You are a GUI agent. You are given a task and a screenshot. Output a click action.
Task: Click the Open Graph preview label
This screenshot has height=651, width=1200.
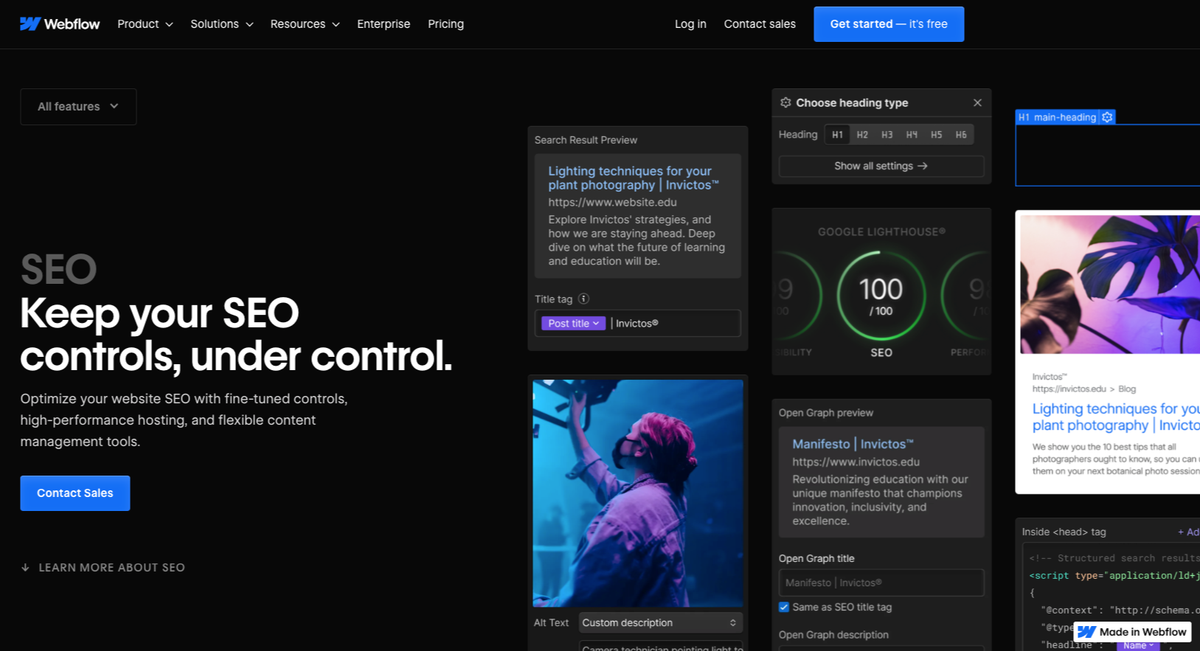click(x=826, y=413)
